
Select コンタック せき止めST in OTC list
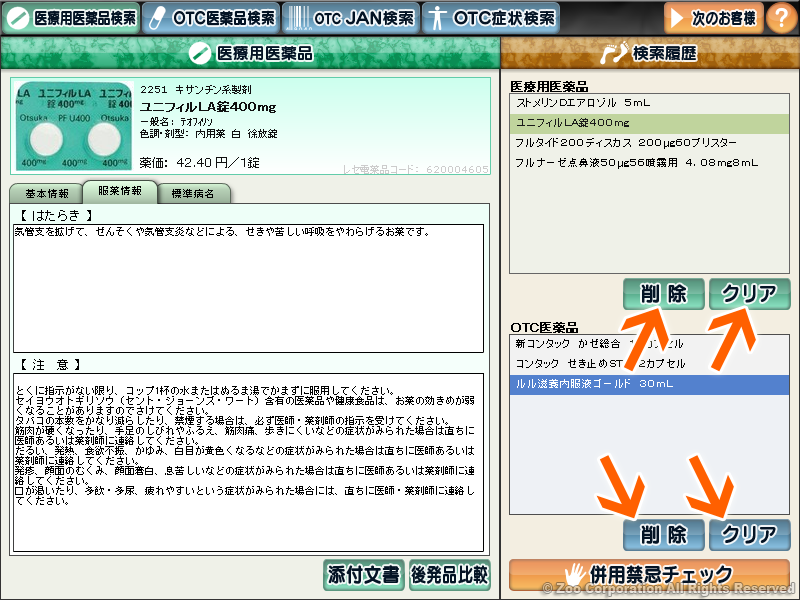[x=649, y=364]
